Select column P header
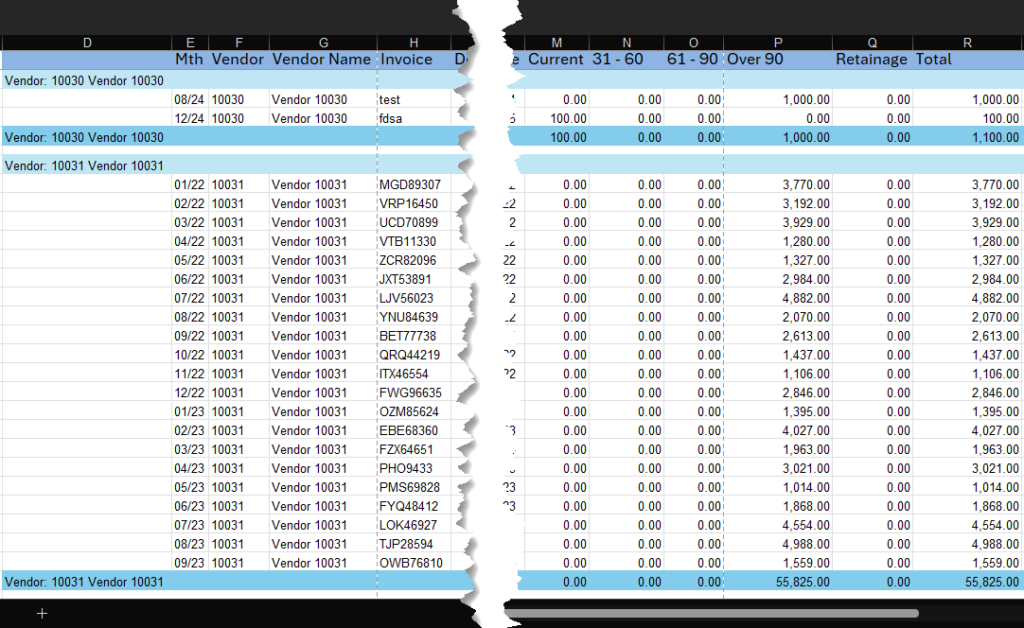1024x628 pixels. coord(778,42)
